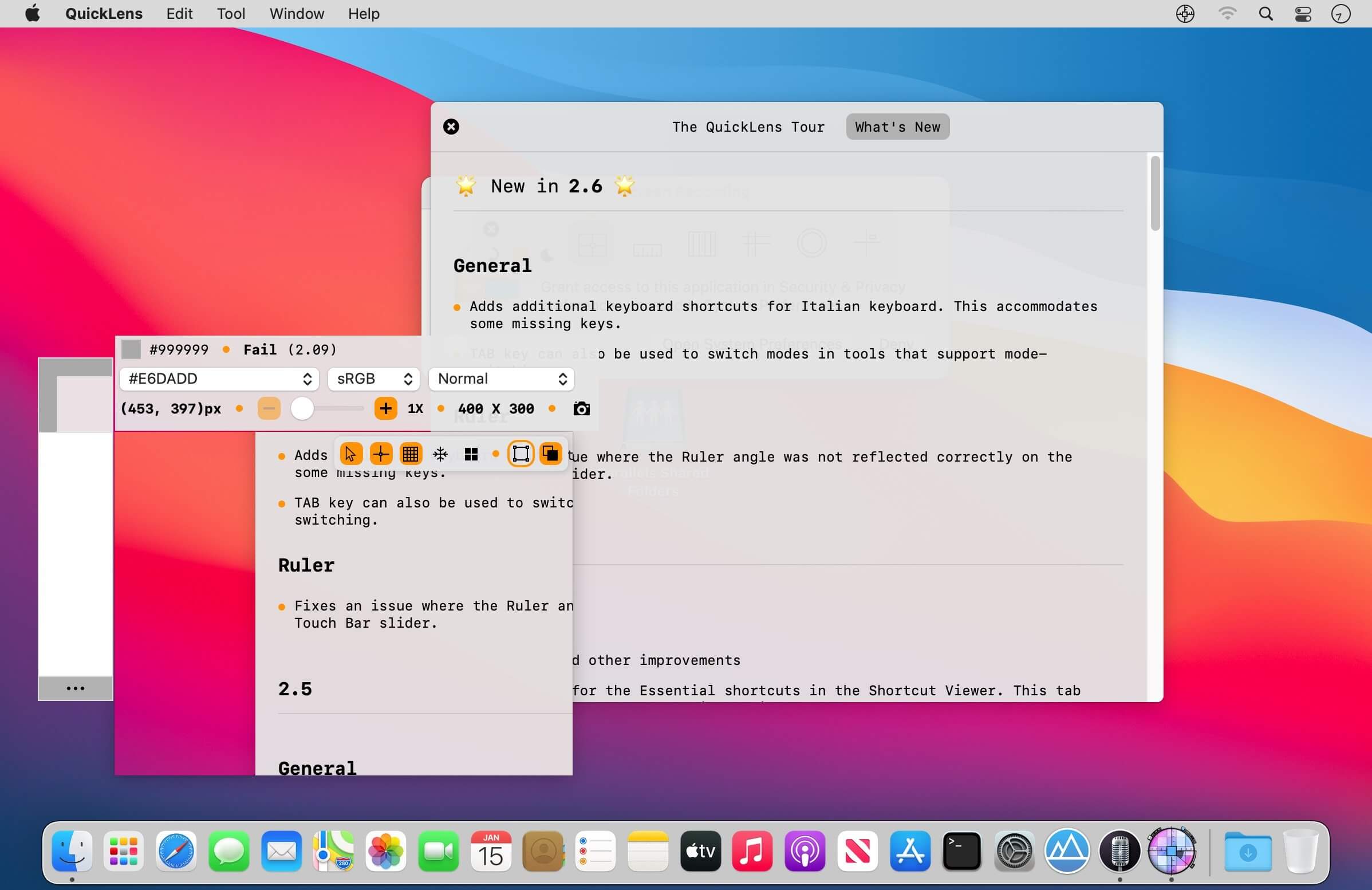Screen dimensions: 1372x890
Task: Click the orange plus zoom-in button
Action: 385,409
